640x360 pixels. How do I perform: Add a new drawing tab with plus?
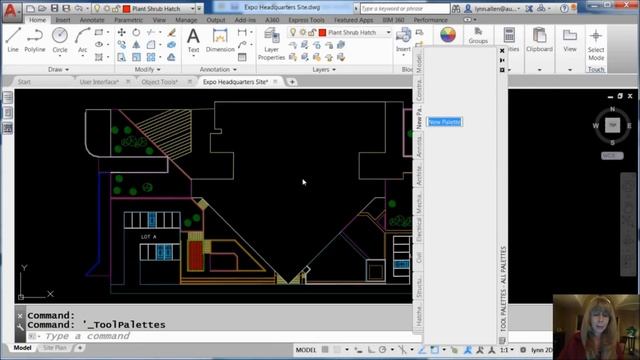[x=292, y=82]
